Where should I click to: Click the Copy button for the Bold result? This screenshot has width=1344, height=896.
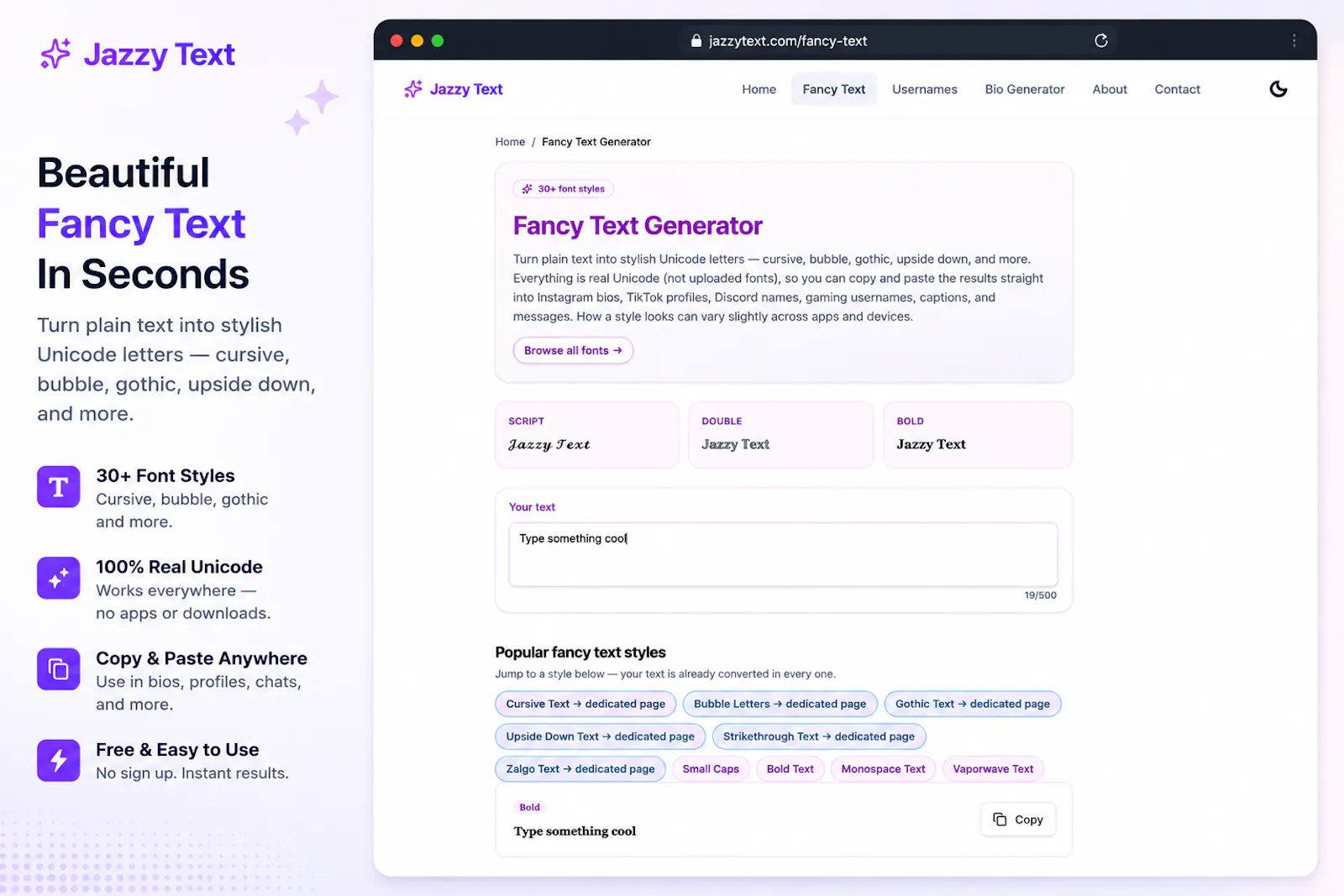1018,820
